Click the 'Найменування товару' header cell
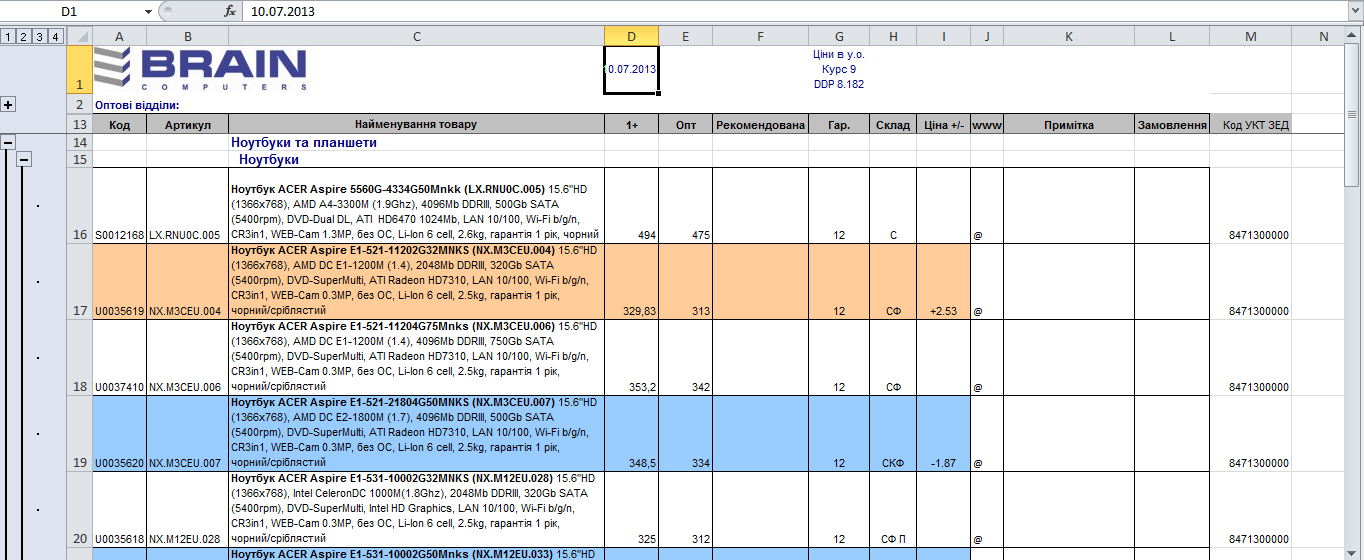Image resolution: width=1364 pixels, height=560 pixels. pos(416,125)
